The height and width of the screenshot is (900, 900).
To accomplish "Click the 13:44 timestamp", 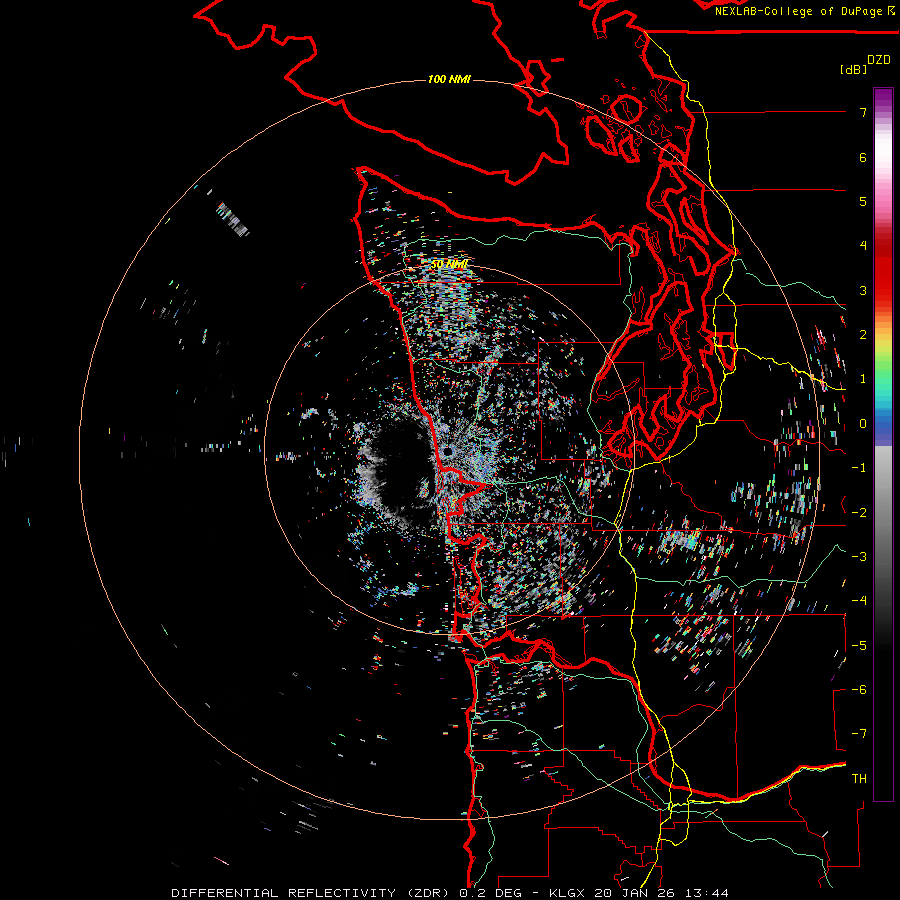I will click(707, 893).
